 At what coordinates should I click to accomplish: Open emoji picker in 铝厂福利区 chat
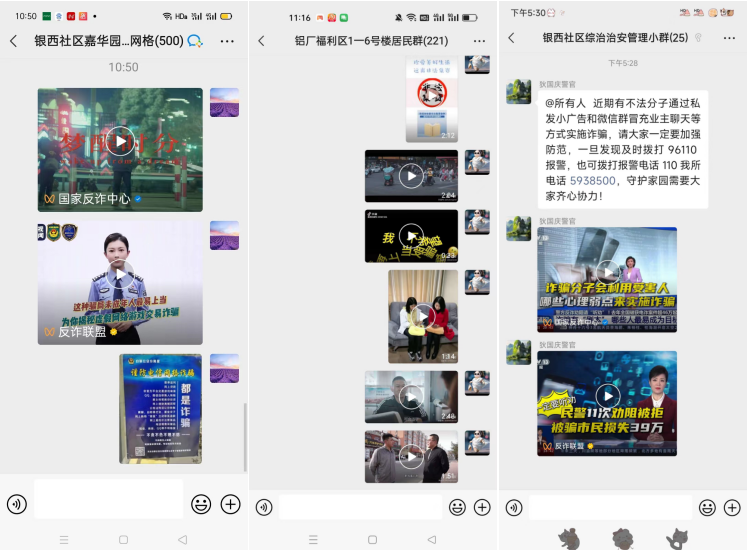point(457,508)
